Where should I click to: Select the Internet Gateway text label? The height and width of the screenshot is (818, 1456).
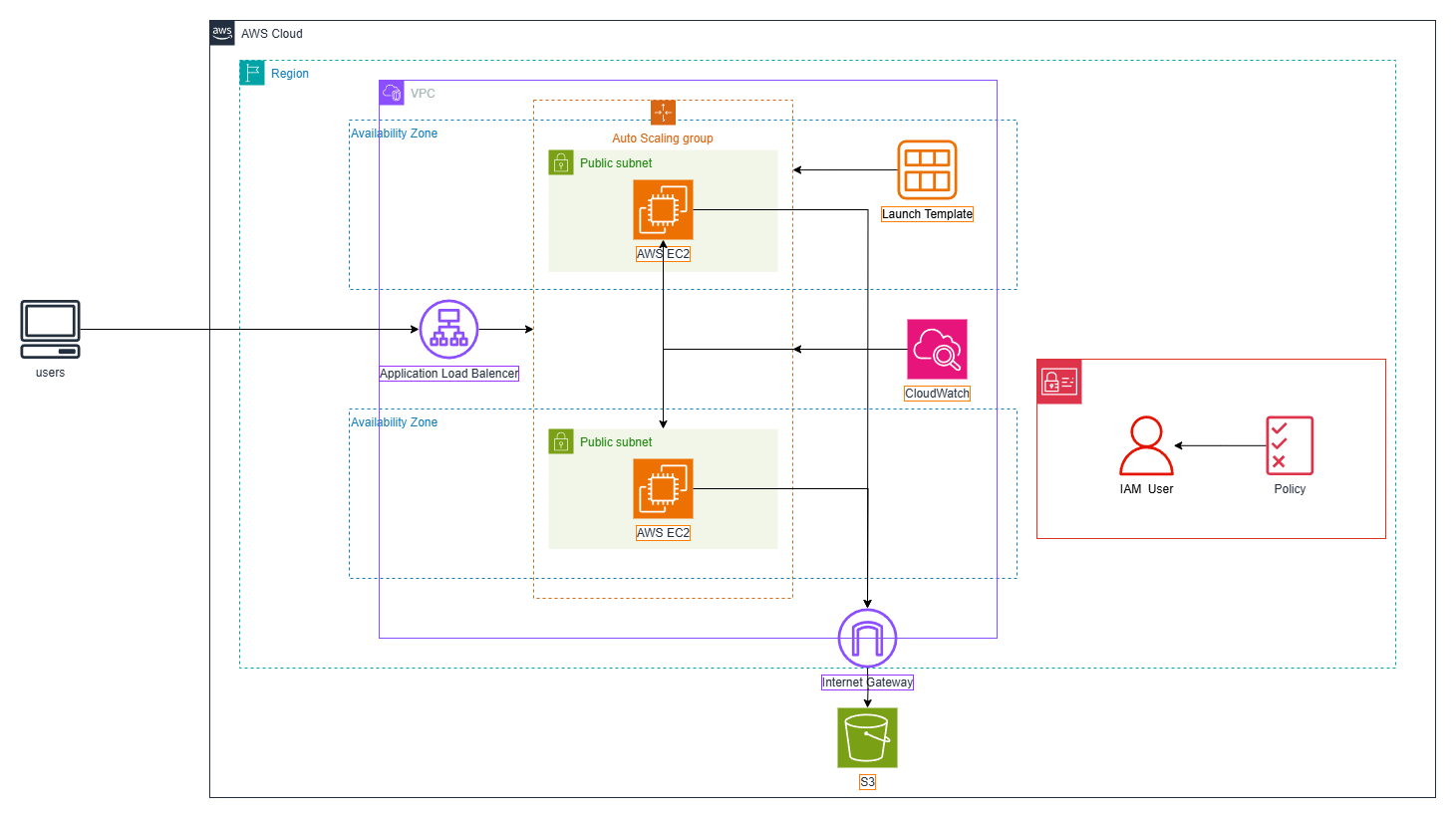[867, 682]
